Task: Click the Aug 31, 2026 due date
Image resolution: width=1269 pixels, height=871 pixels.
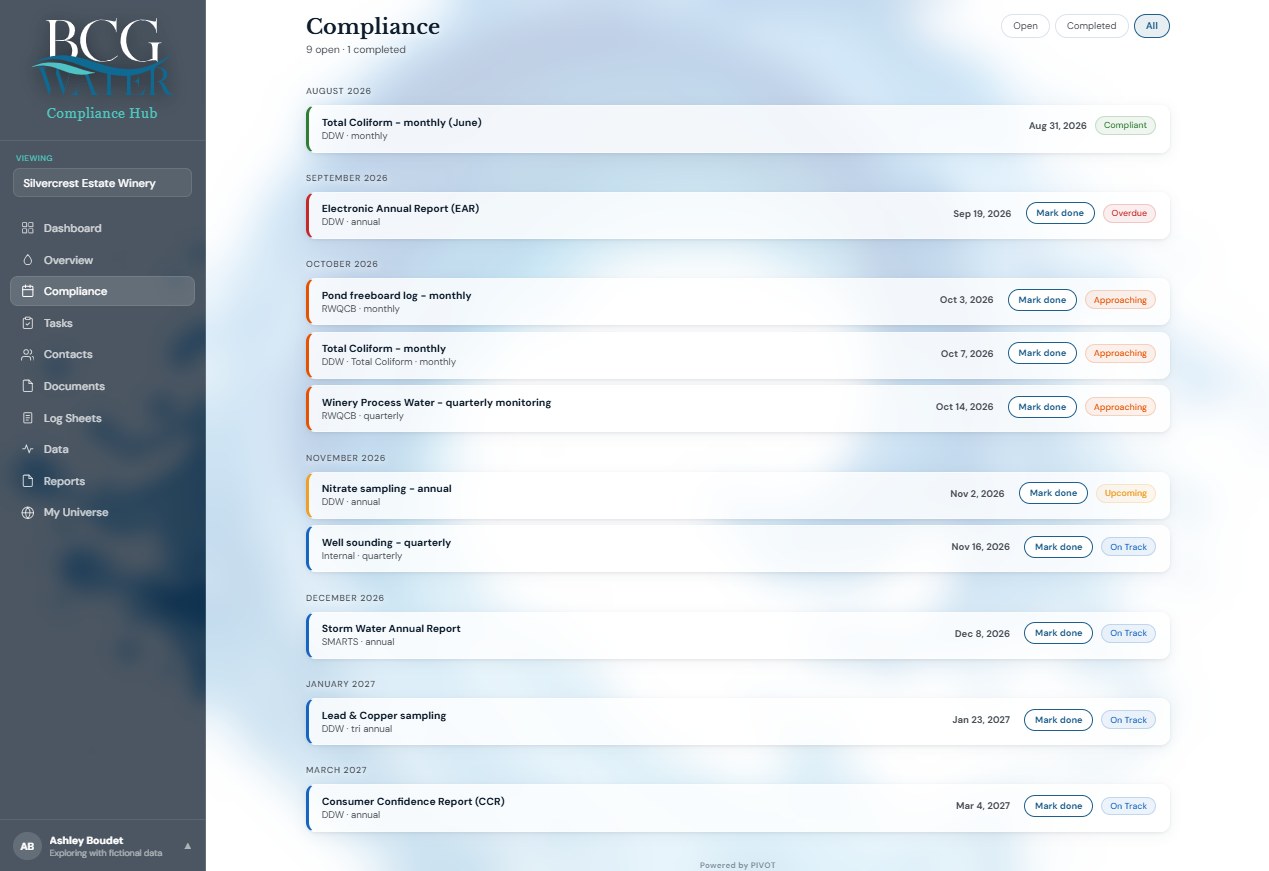Action: click(1057, 126)
